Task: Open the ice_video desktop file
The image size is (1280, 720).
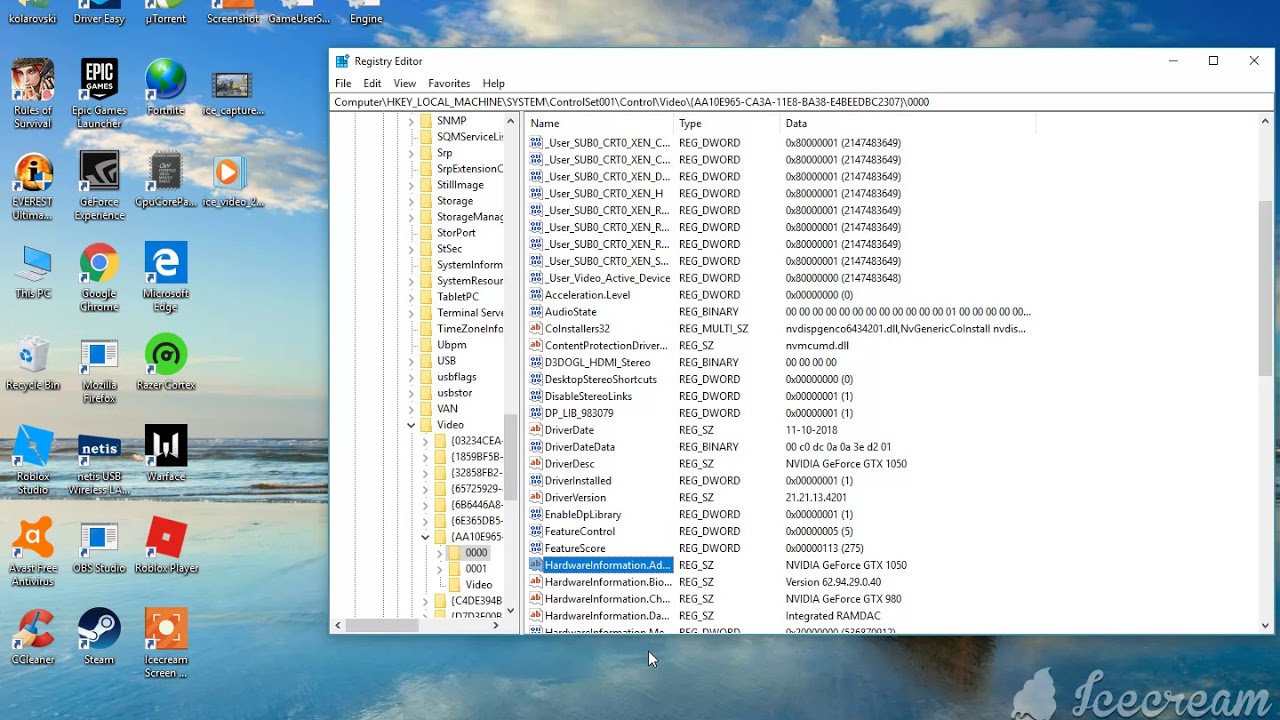Action: coord(232,180)
